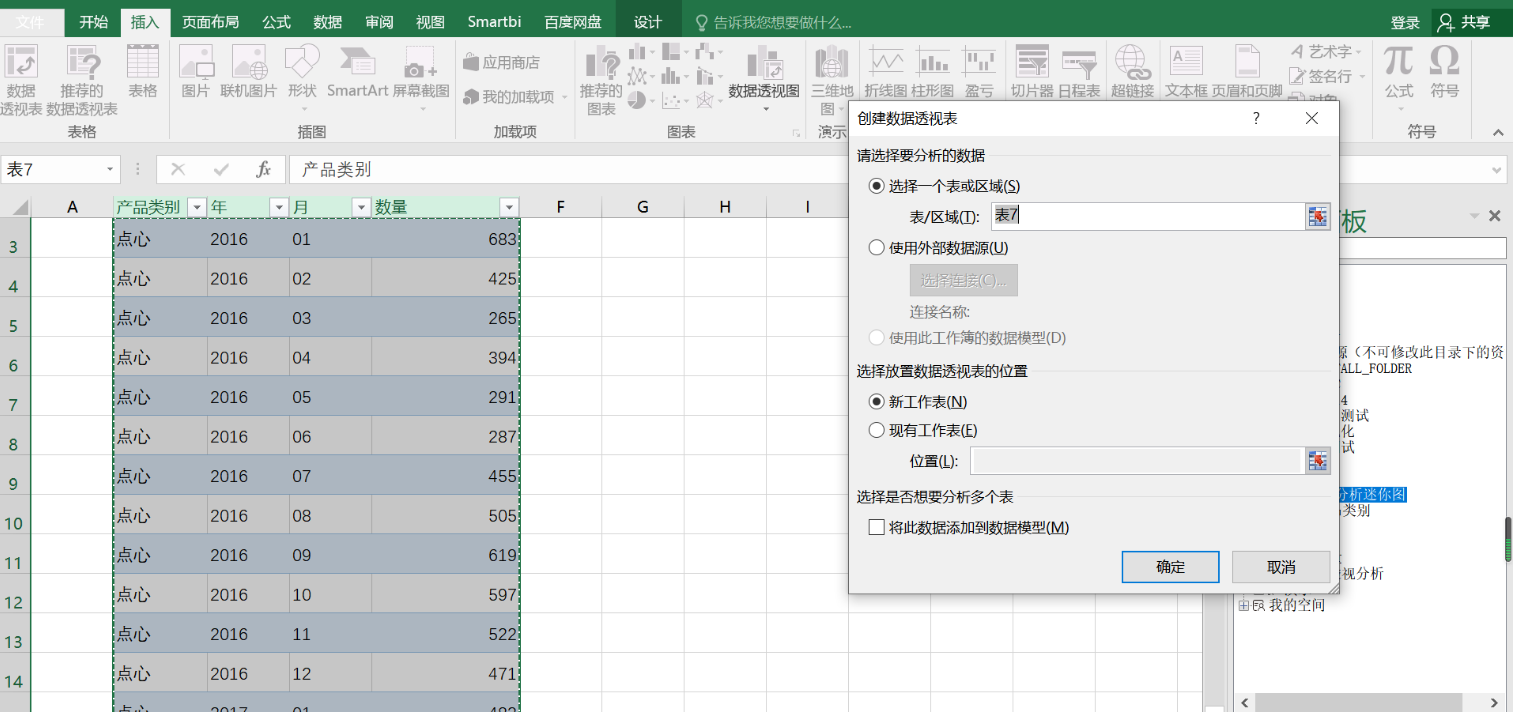Confirm the dialog with 确定 button
Screen dimensions: 1515x725
point(1171,567)
